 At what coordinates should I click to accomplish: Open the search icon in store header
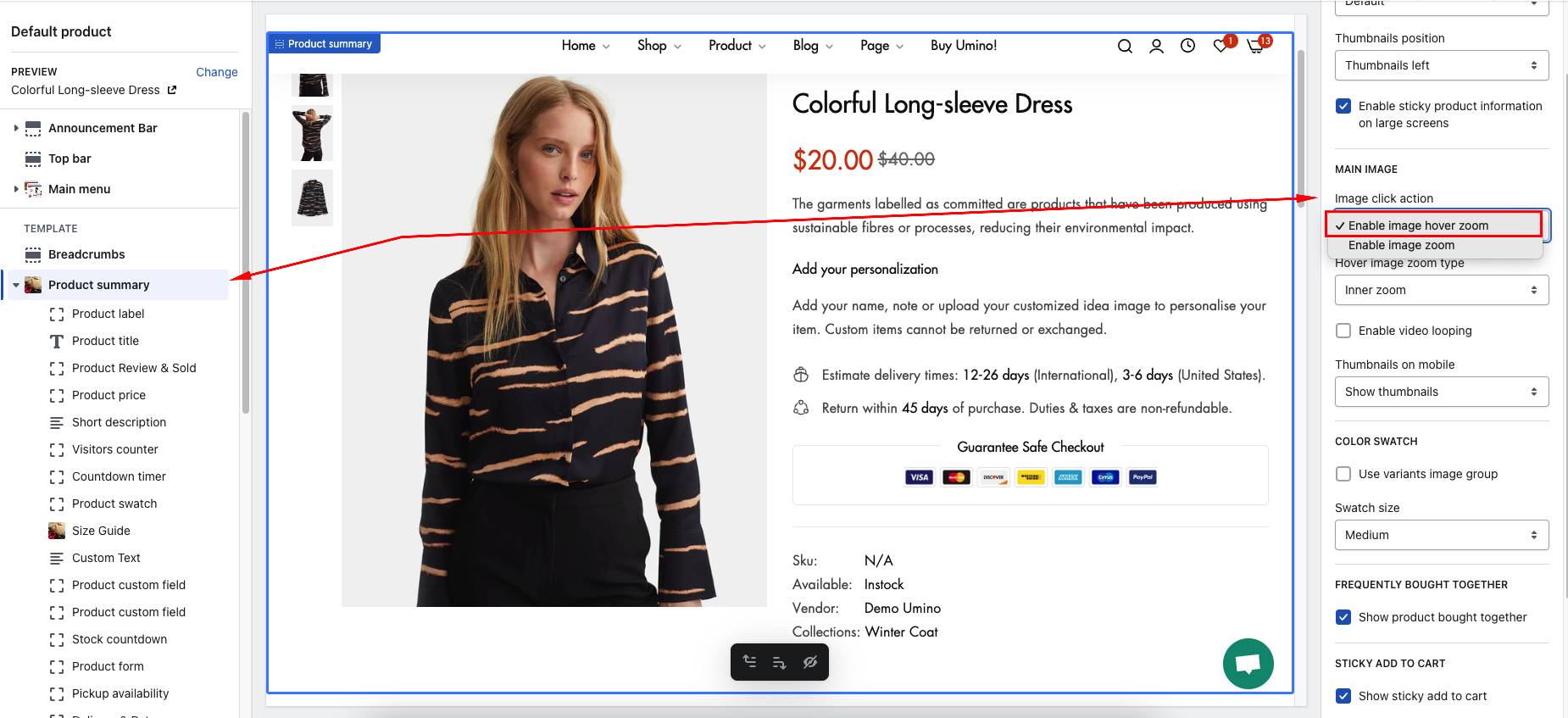(x=1125, y=47)
